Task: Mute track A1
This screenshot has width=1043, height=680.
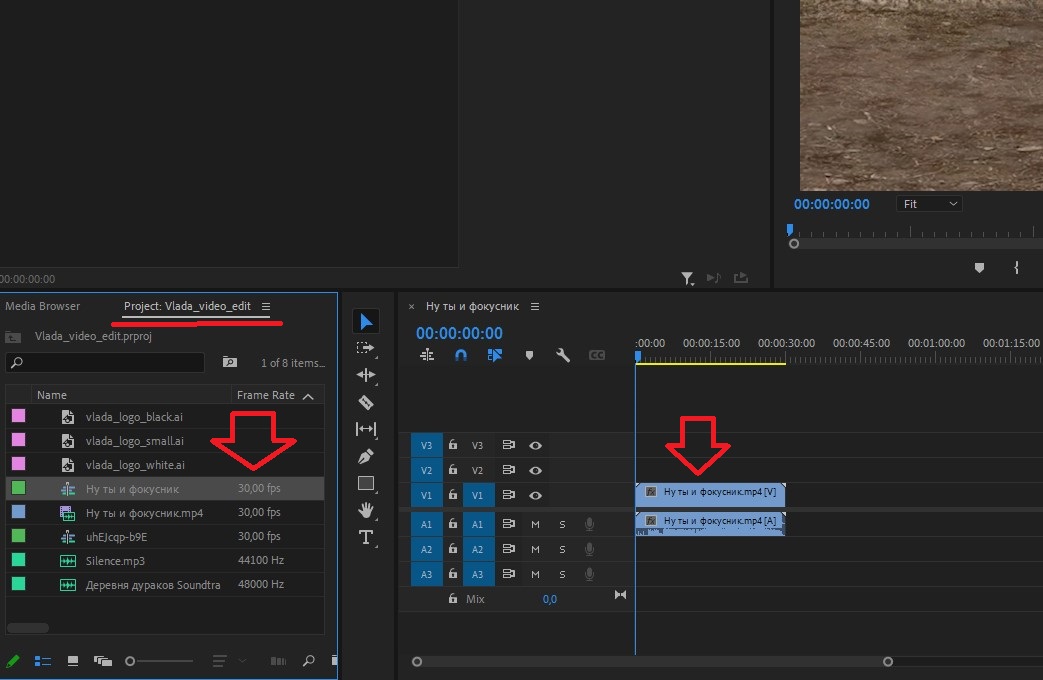Action: (x=535, y=524)
